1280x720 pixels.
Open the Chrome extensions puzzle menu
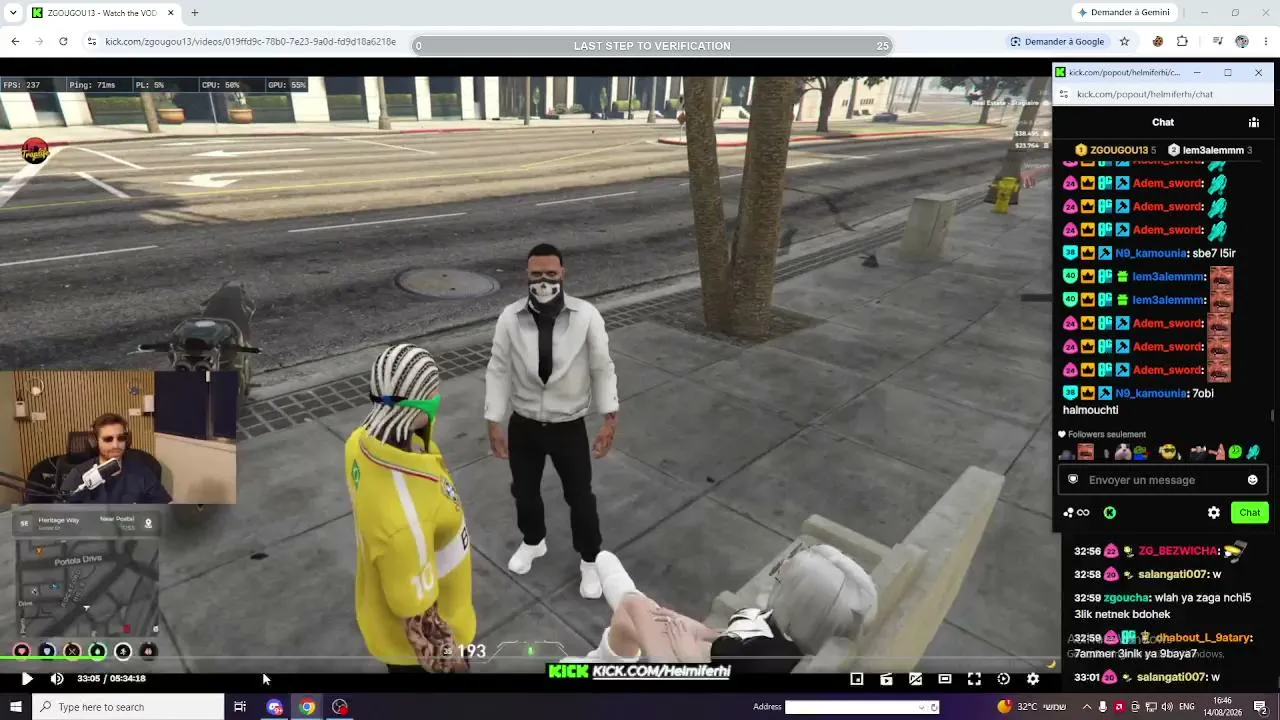point(1182,42)
